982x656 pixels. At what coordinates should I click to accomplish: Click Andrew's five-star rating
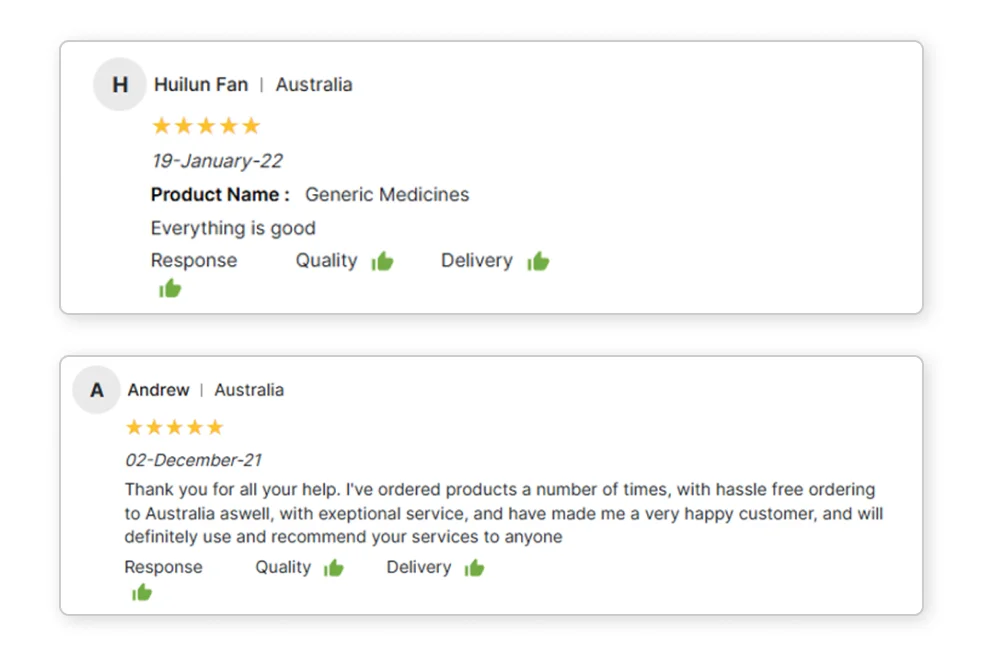(174, 428)
